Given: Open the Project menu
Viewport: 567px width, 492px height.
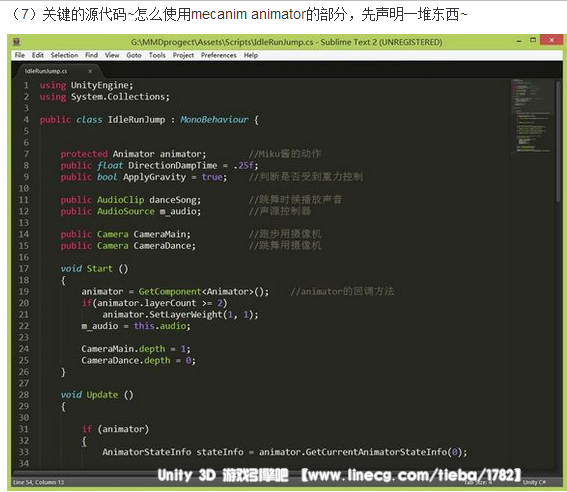Looking at the screenshot, I should (x=183, y=55).
